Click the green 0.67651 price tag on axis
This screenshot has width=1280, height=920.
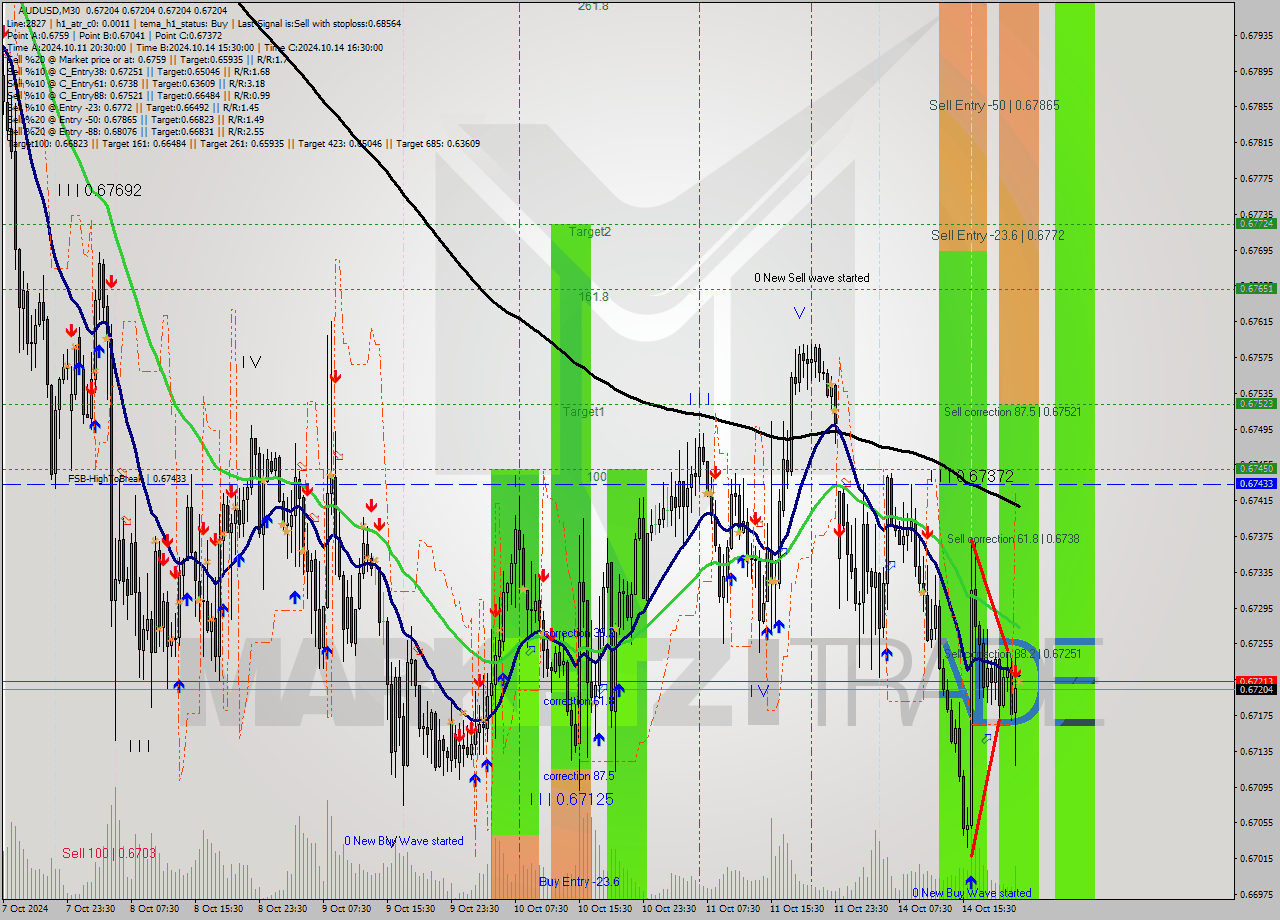pyautogui.click(x=1255, y=288)
